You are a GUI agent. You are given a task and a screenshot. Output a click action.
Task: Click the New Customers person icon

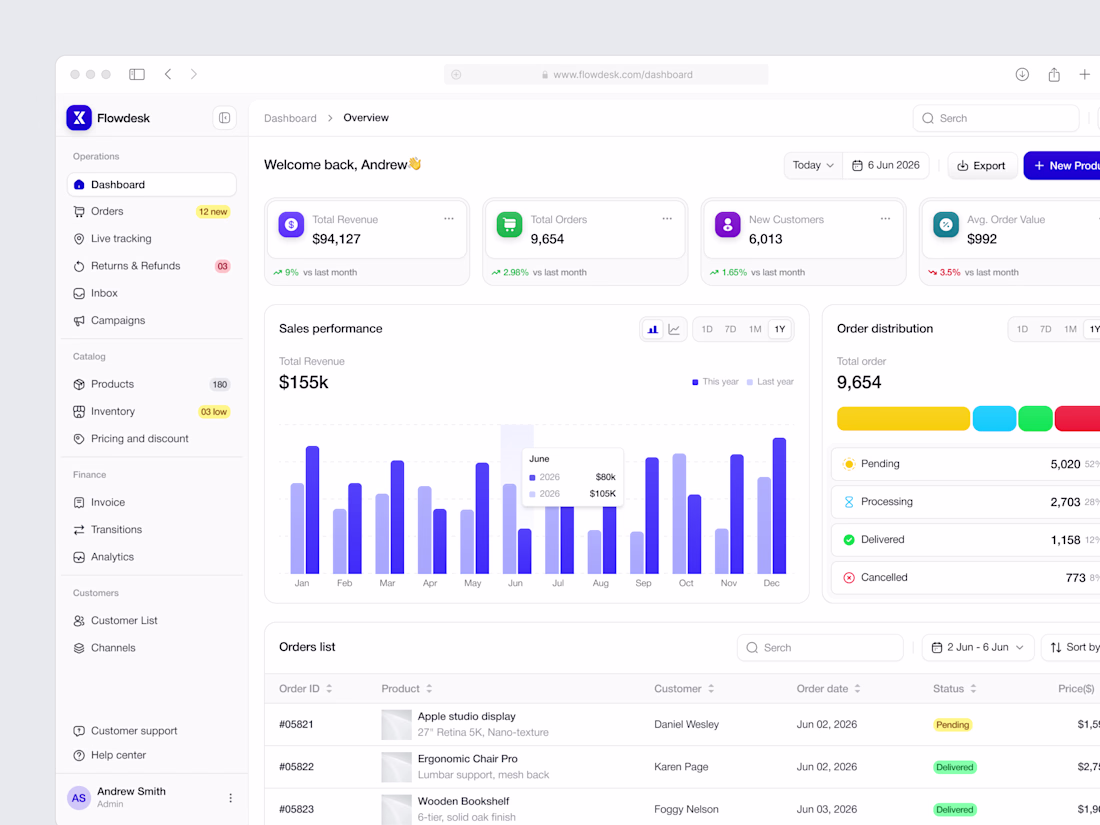[727, 224]
